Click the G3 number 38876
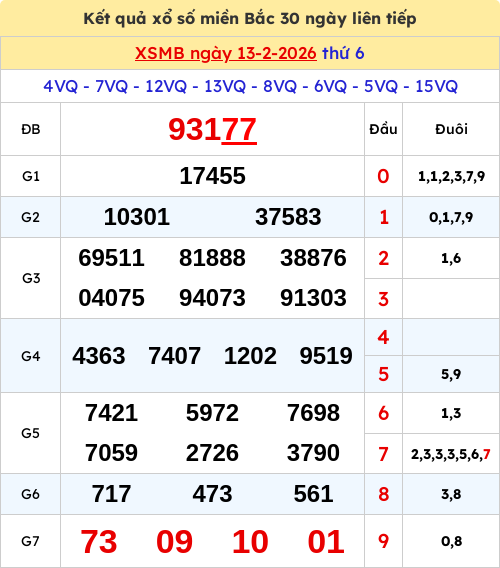Viewport: 500px width, 568px height. point(313,258)
